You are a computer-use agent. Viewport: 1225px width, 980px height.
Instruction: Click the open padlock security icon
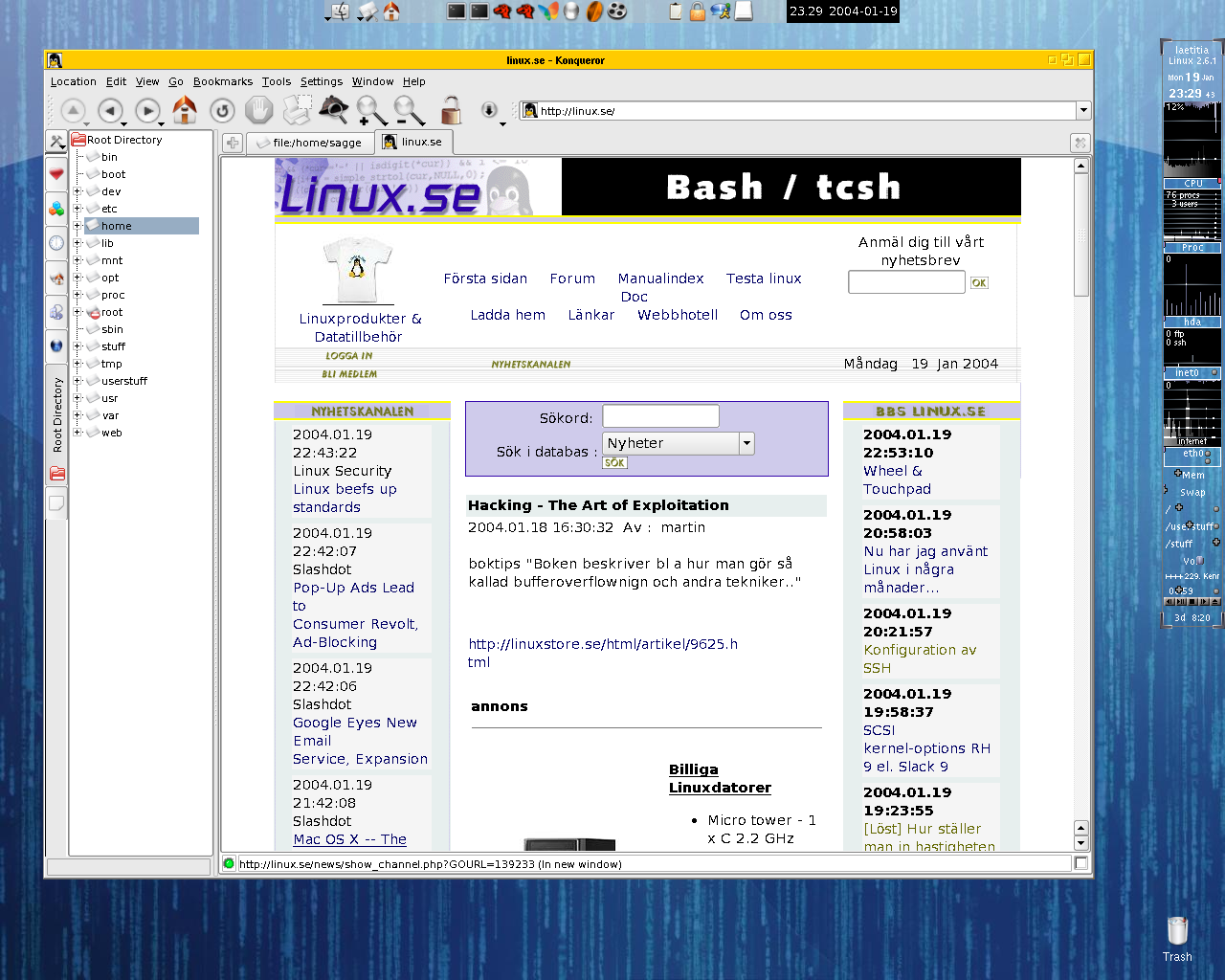(x=451, y=110)
